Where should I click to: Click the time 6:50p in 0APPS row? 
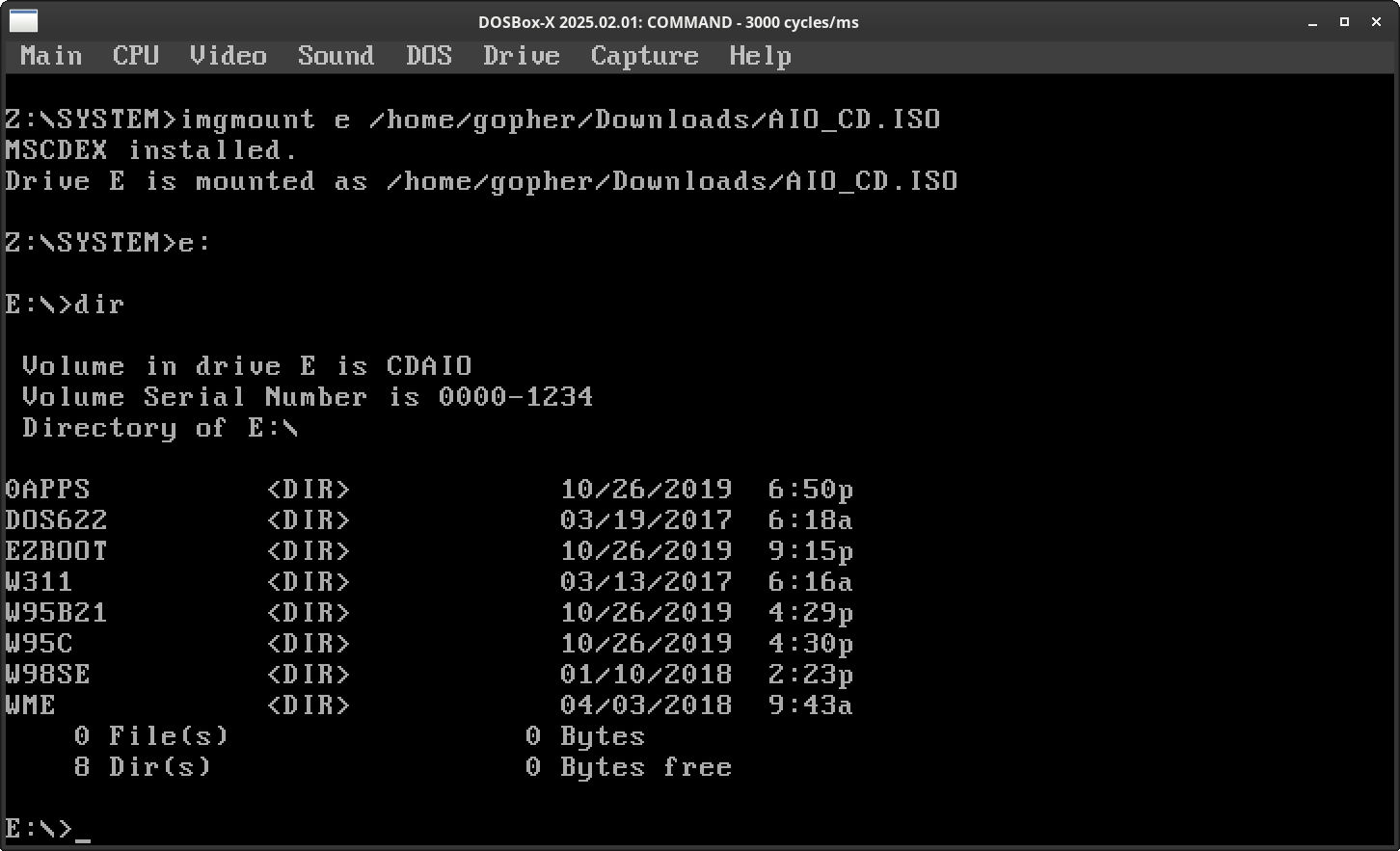(811, 490)
